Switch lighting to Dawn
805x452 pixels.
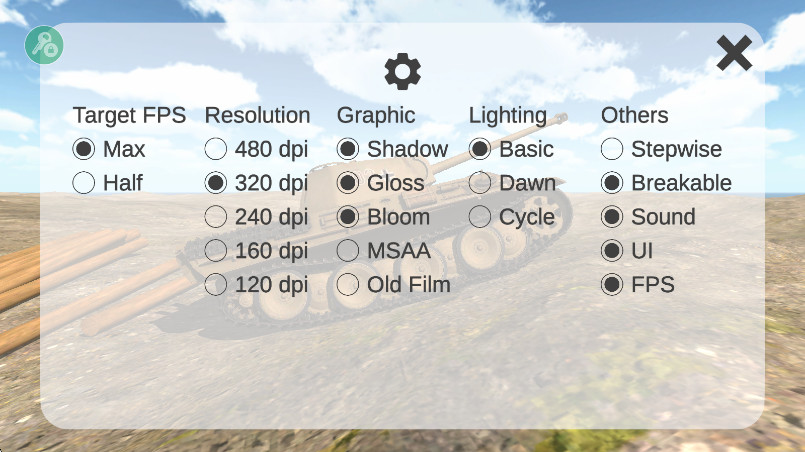[x=480, y=183]
